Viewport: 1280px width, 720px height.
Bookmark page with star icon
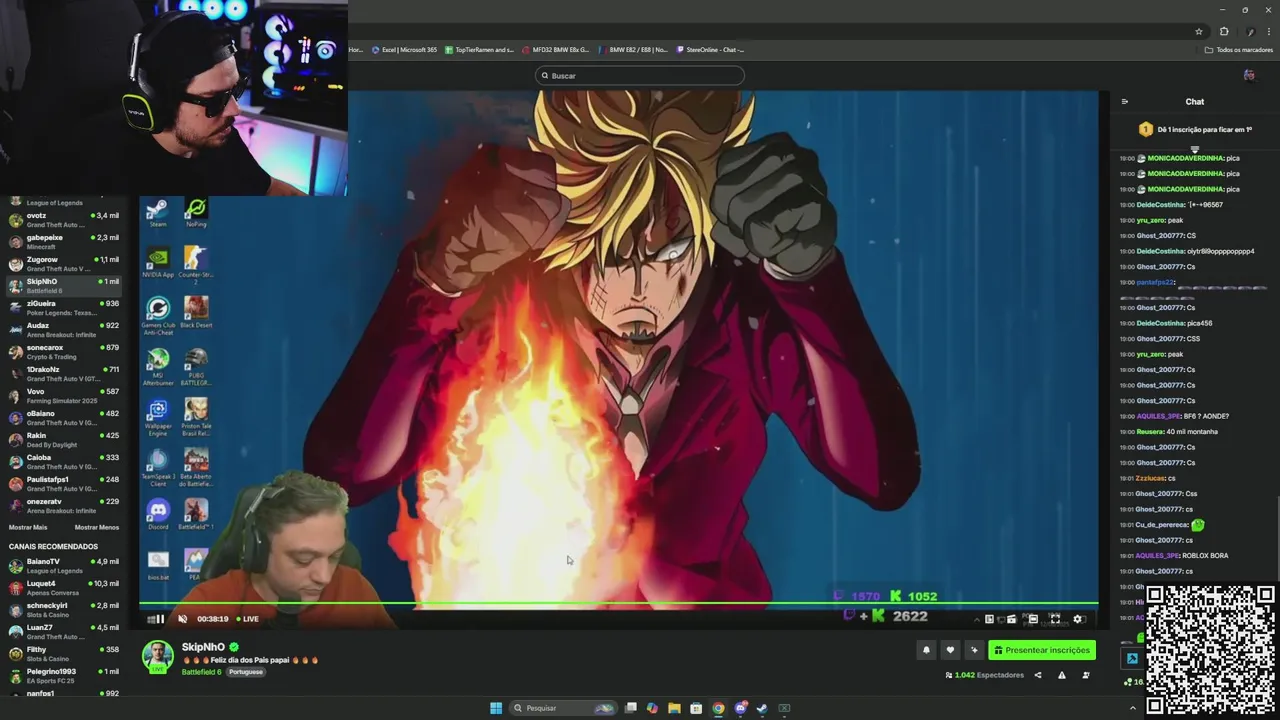click(1199, 31)
